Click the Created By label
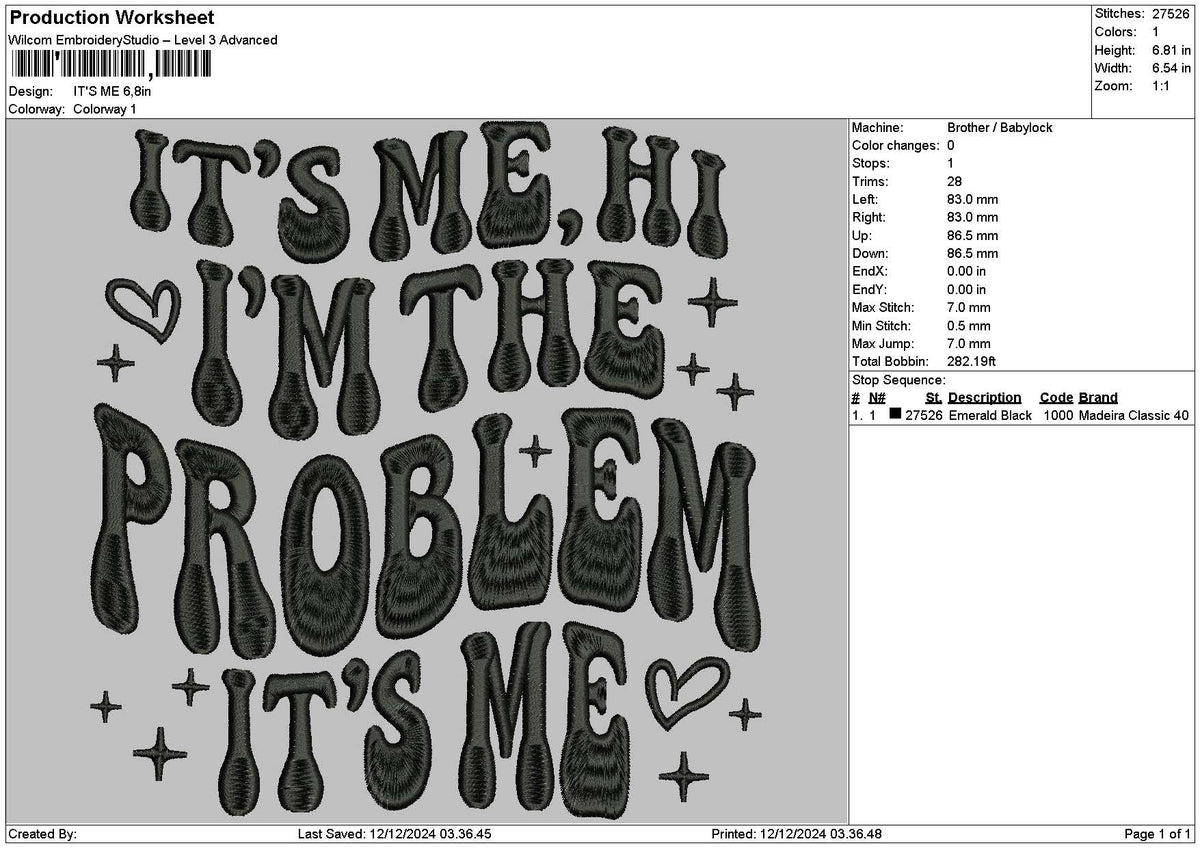 click(x=42, y=834)
